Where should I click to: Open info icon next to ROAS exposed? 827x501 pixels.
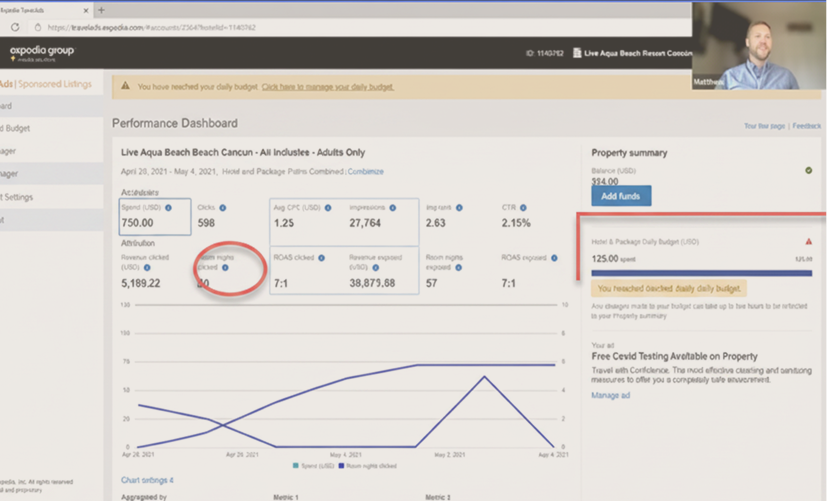(x=554, y=258)
